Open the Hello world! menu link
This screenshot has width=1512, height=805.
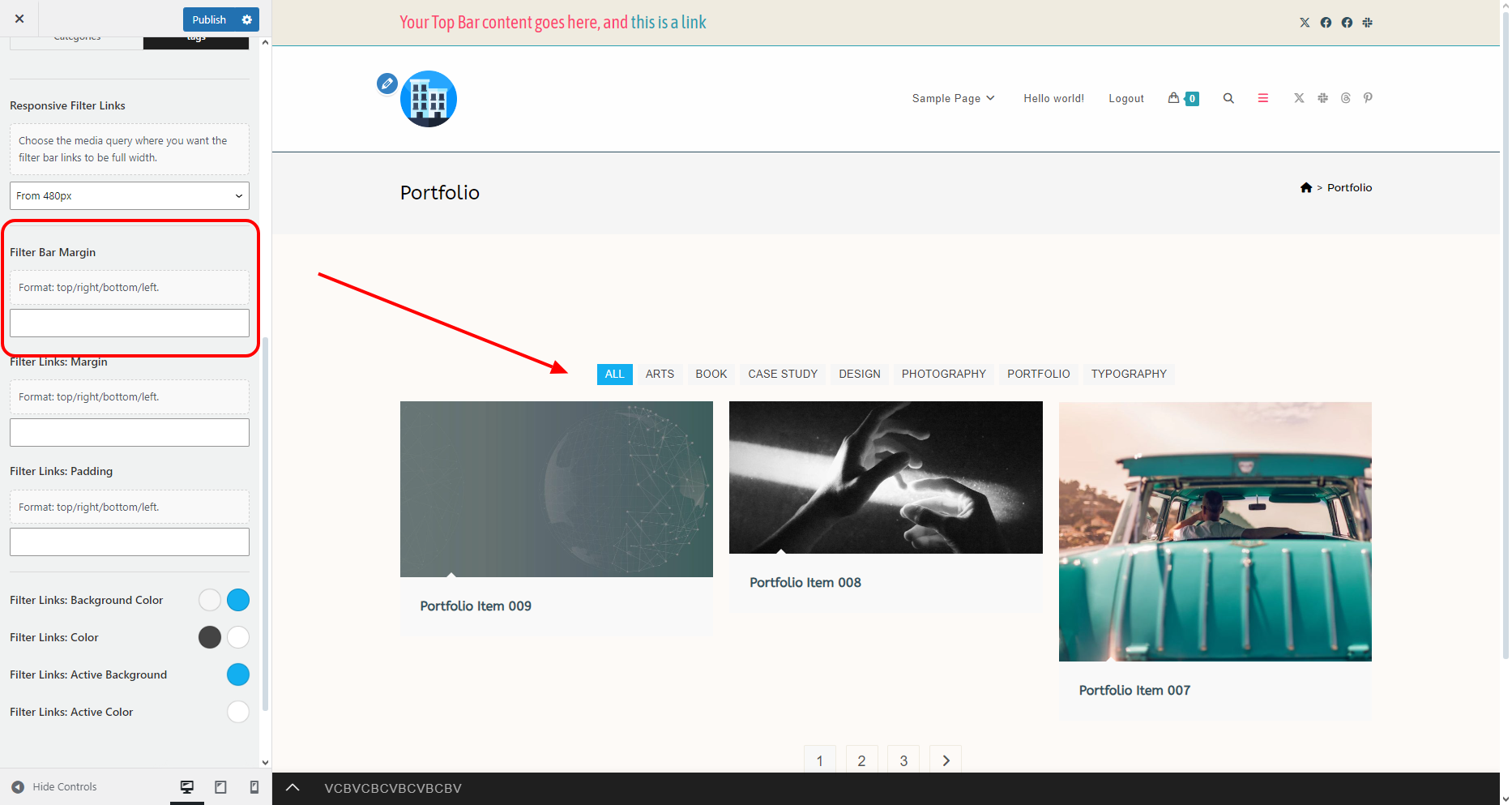pos(1053,98)
